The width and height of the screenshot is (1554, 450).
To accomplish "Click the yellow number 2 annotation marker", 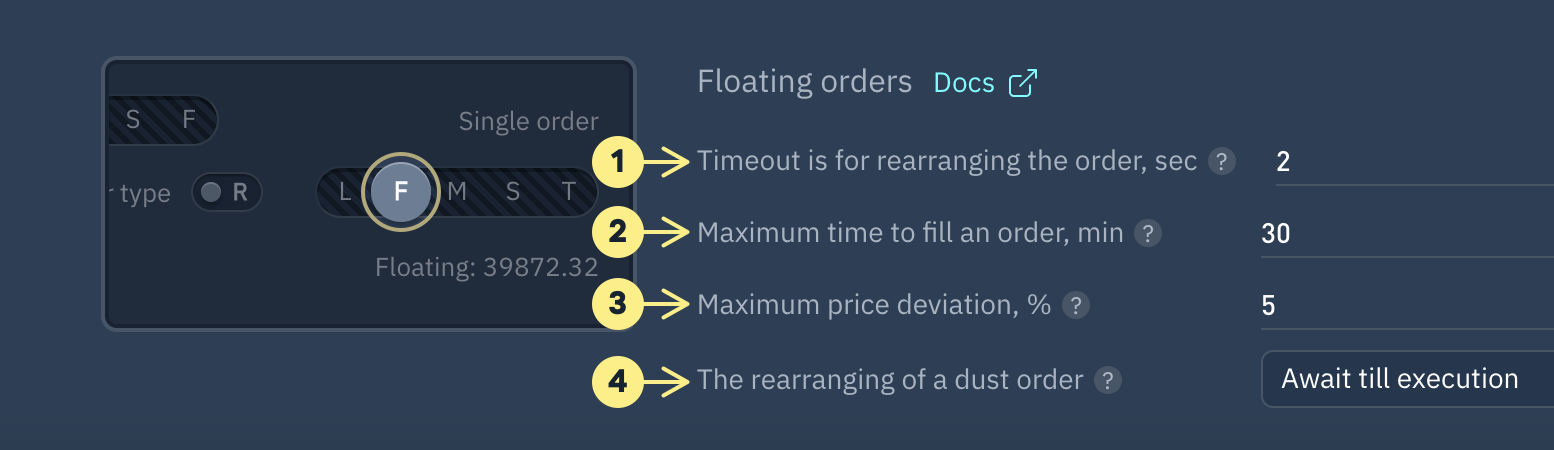I will coord(618,234).
